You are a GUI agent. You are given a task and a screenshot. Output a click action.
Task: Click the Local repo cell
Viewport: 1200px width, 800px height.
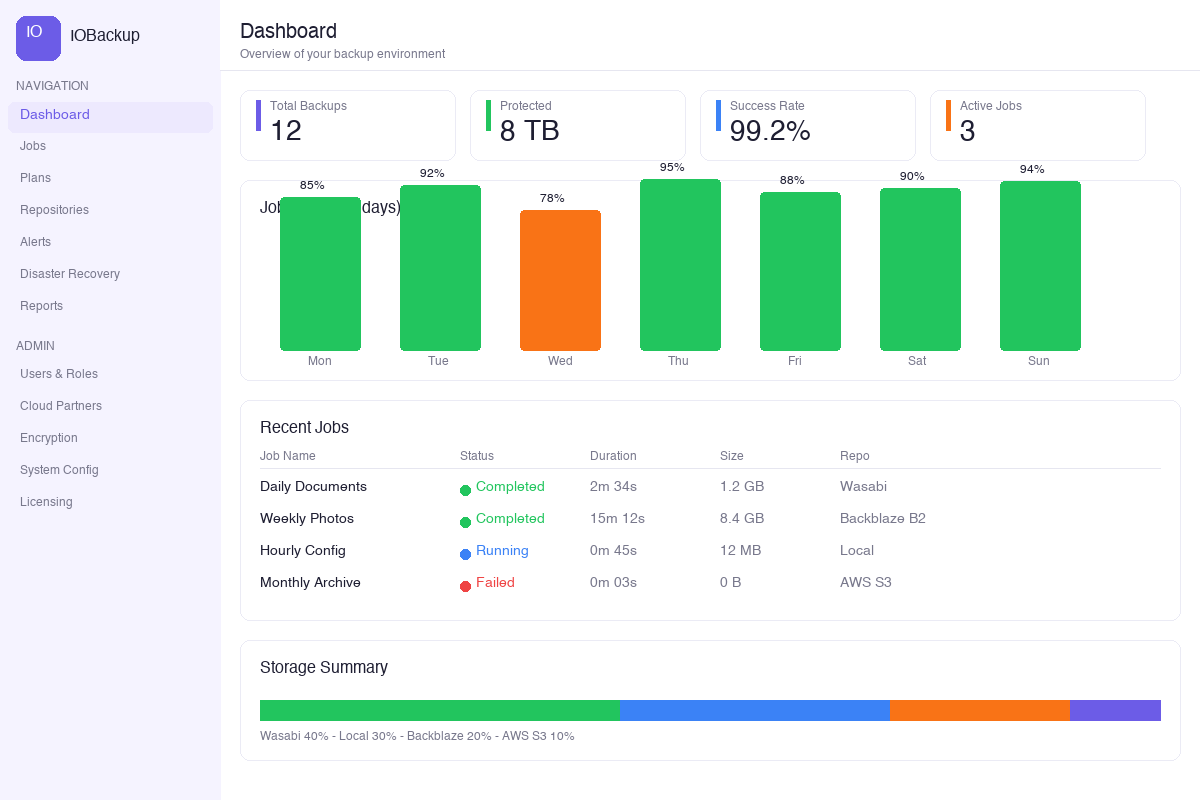857,551
